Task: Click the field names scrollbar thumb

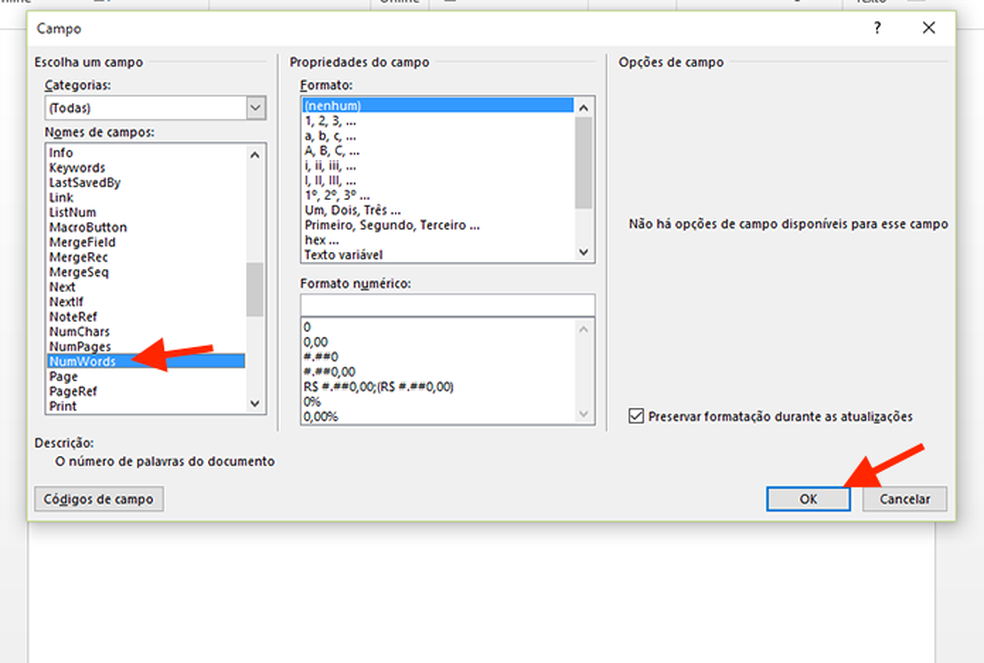Action: tap(255, 289)
